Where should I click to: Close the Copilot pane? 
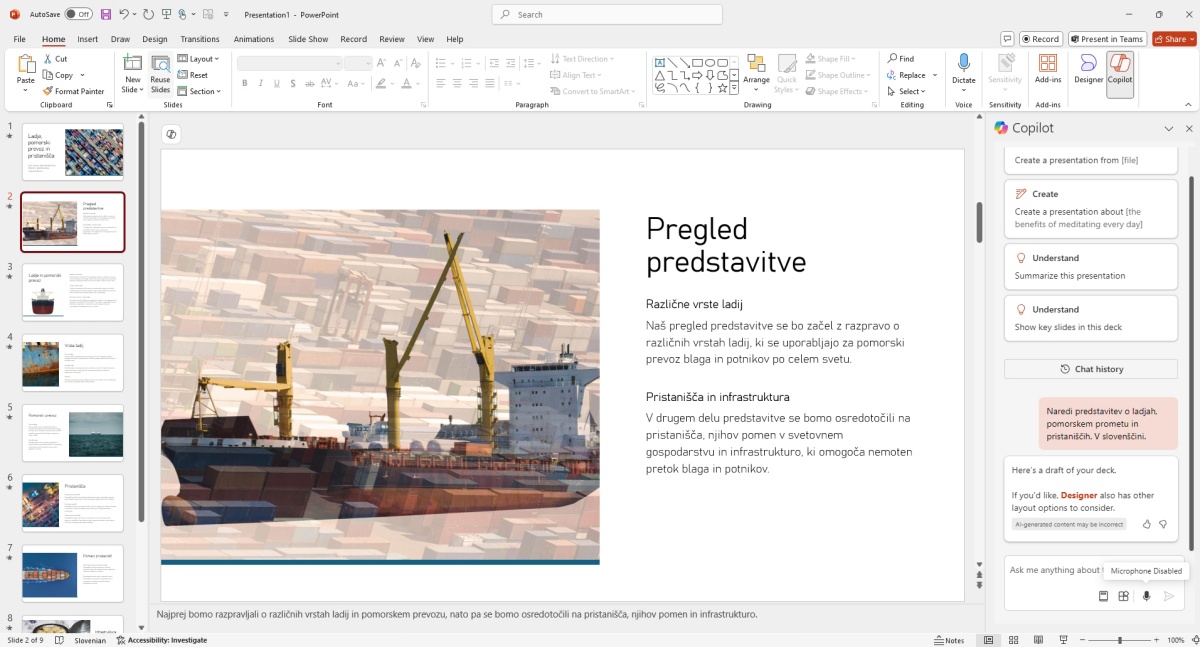click(1189, 129)
